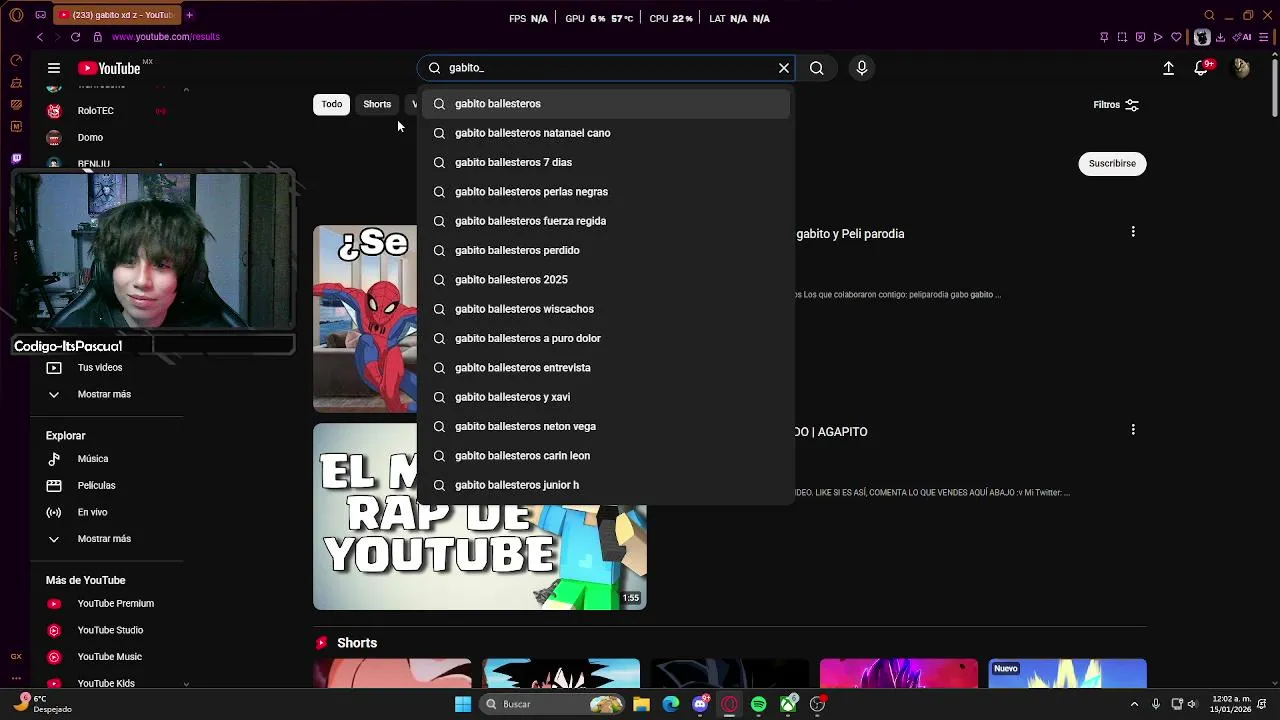Select the Todo results chip
The width and height of the screenshot is (1280, 720).
332,104
